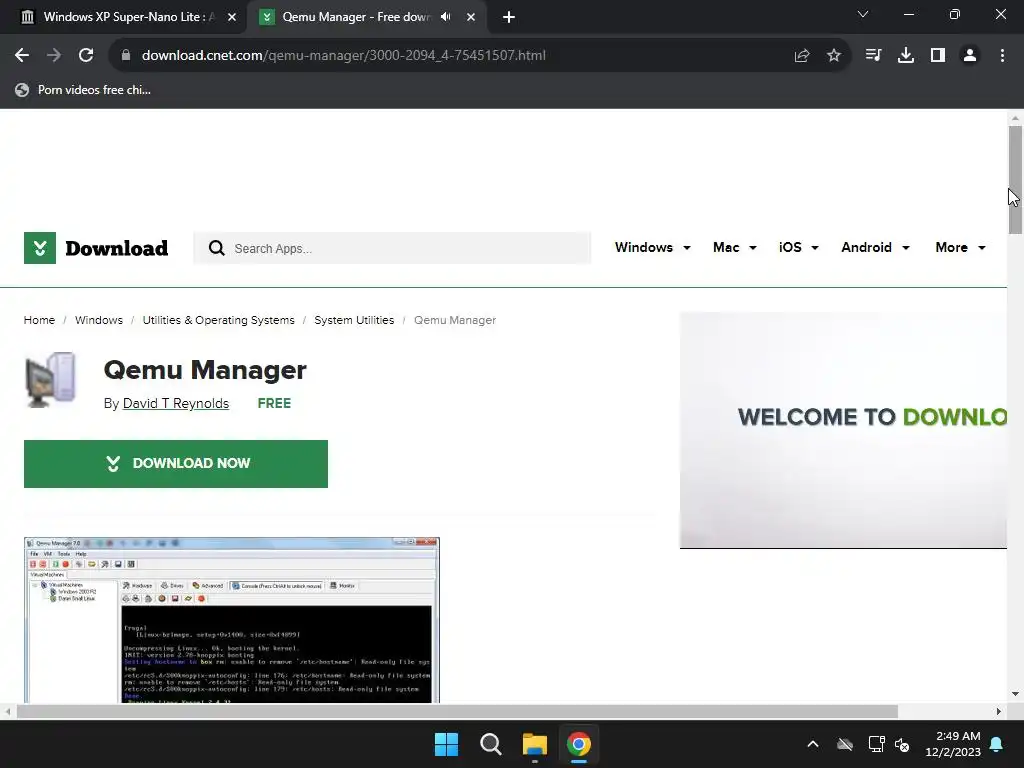
Task: Go back to the previous page
Action: pos(22,56)
